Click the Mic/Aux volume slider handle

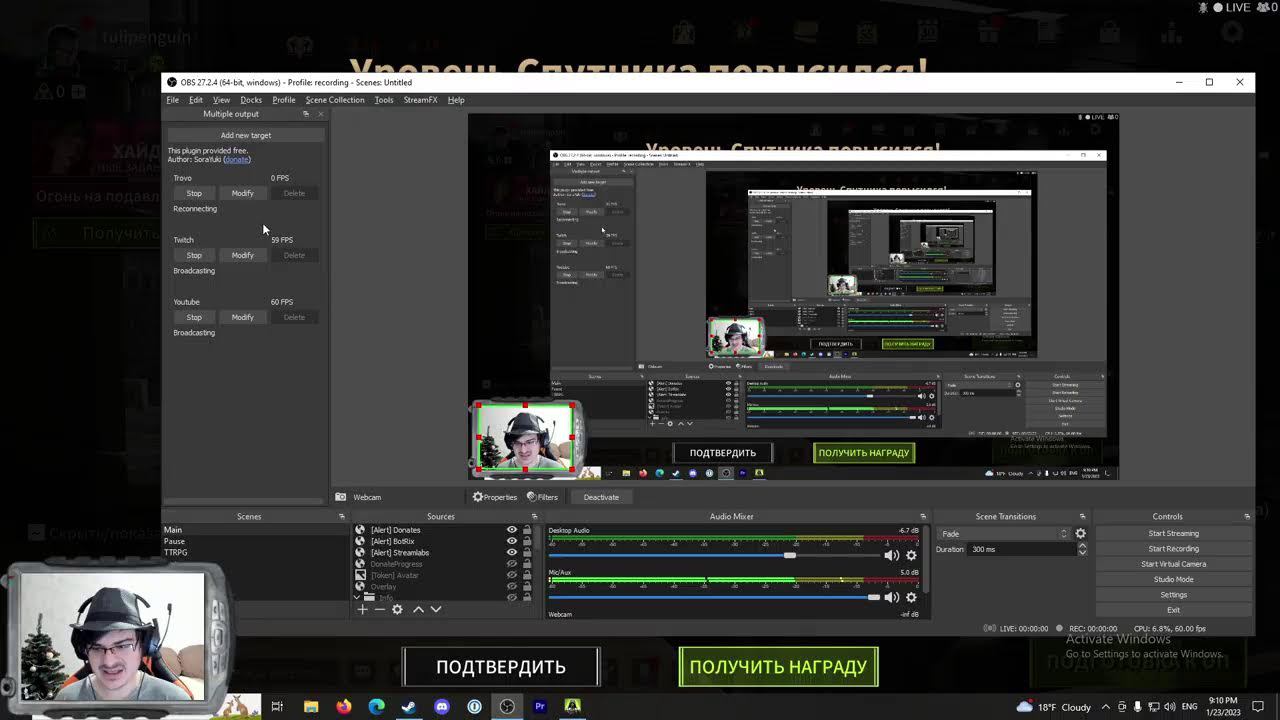874,597
